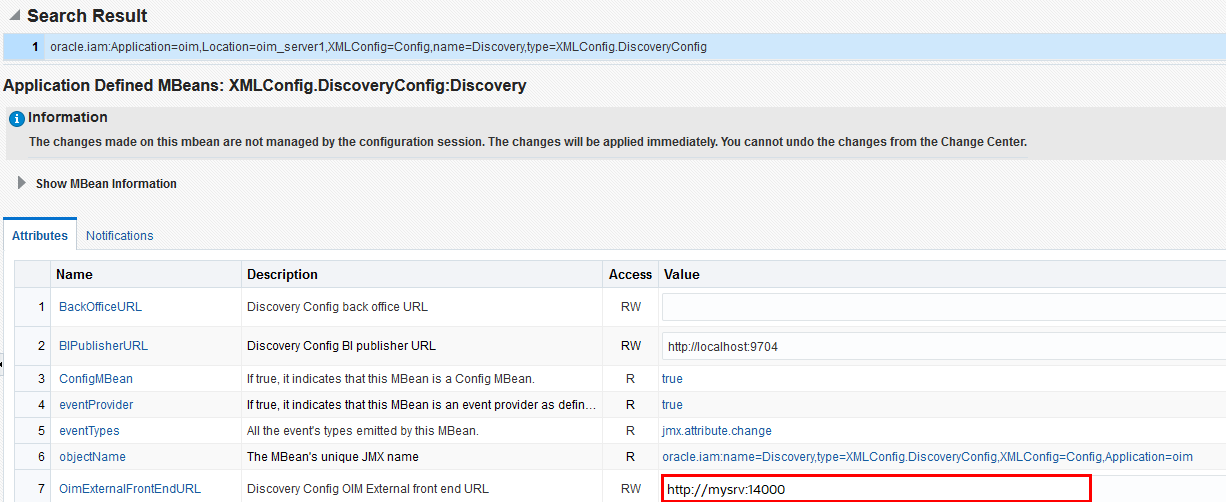This screenshot has width=1226, height=502.
Task: Click the Name column header
Action: [x=73, y=274]
